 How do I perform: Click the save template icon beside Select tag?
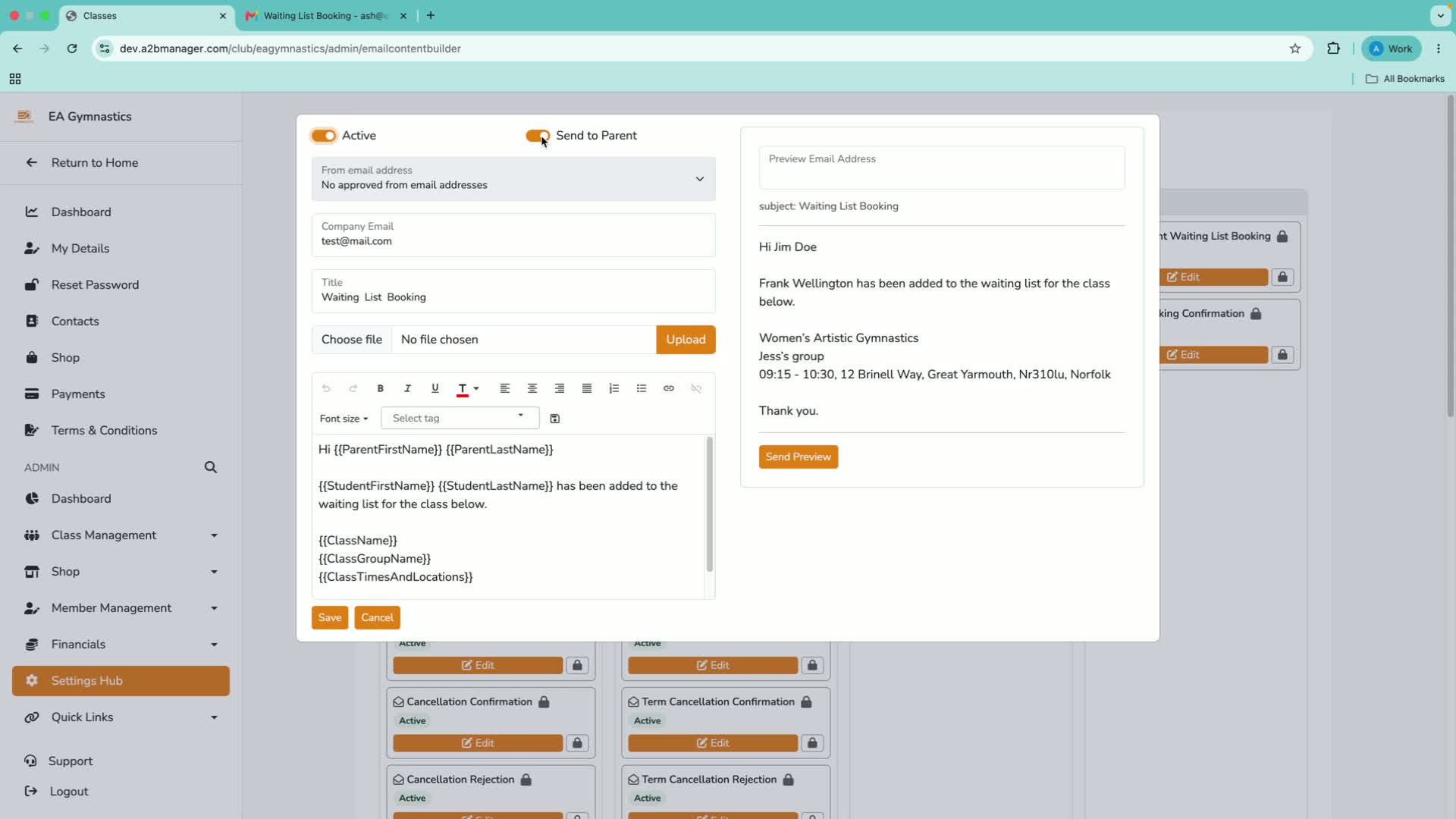[x=554, y=419]
